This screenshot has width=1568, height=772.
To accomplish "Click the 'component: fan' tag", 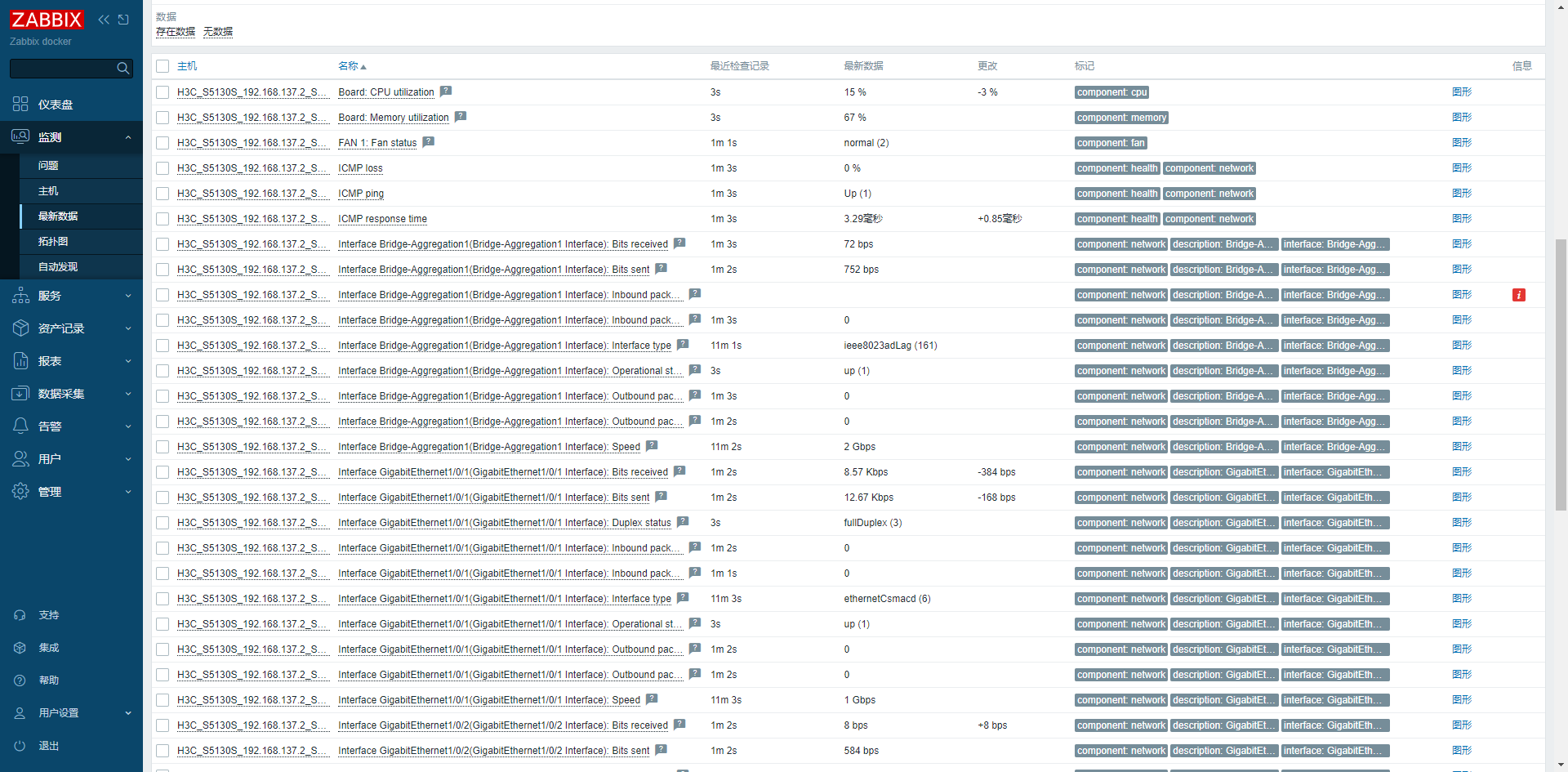I will tap(1111, 143).
